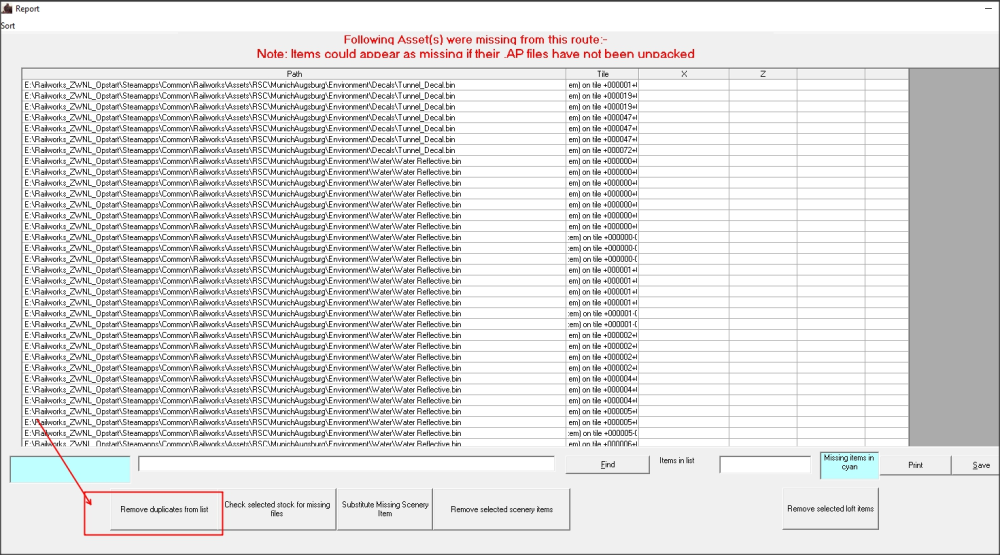Click the Z column header
The image size is (1000, 555).
(x=762, y=74)
